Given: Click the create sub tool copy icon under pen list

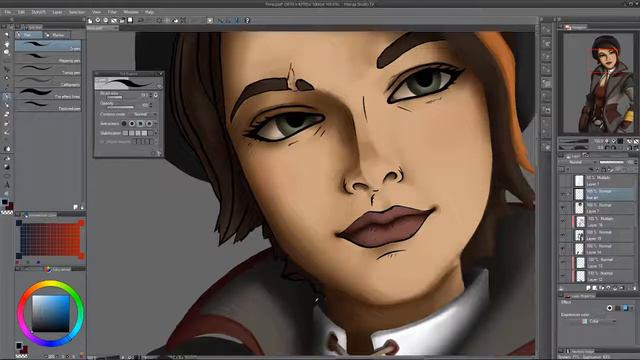Looking at the screenshot, I should tap(76, 207).
